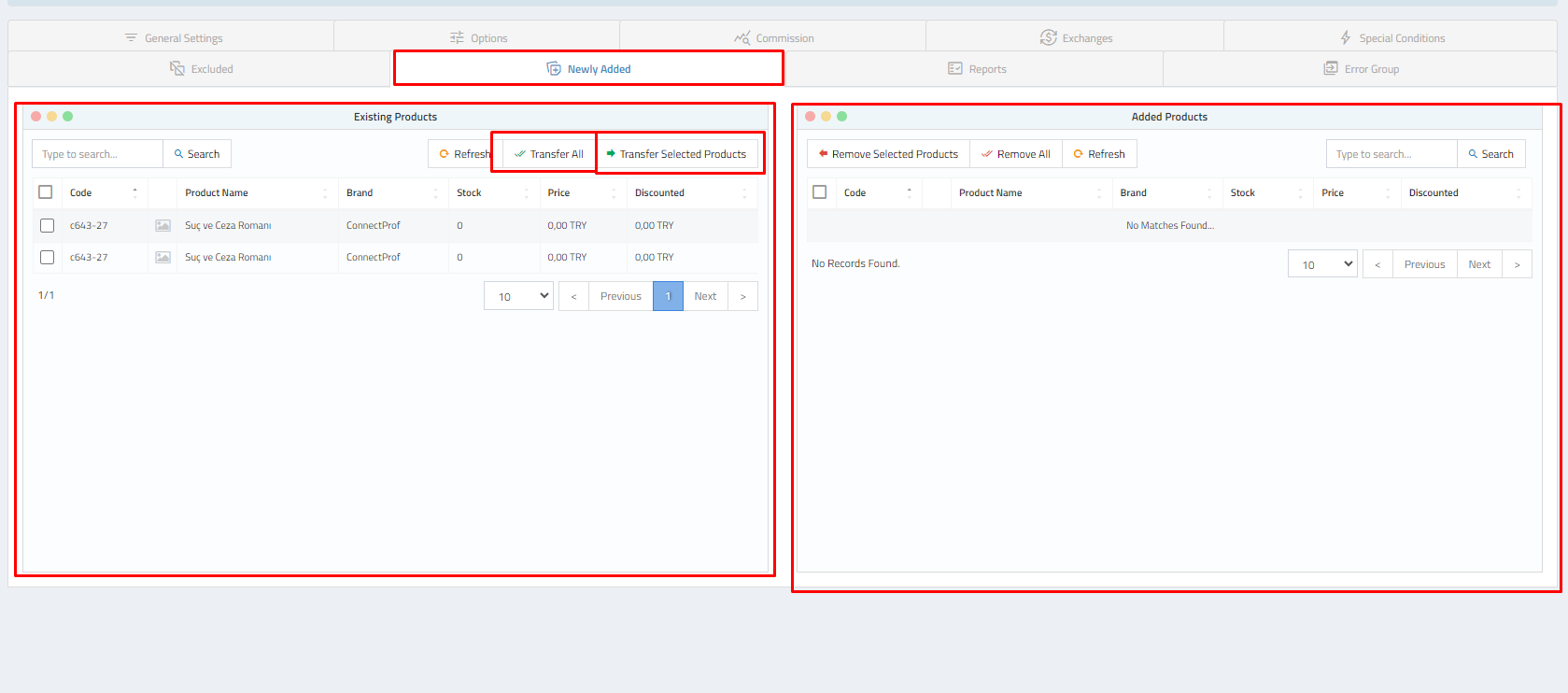Sort Added Products by Code column arrows
This screenshot has height=693, width=1568.
tap(909, 192)
